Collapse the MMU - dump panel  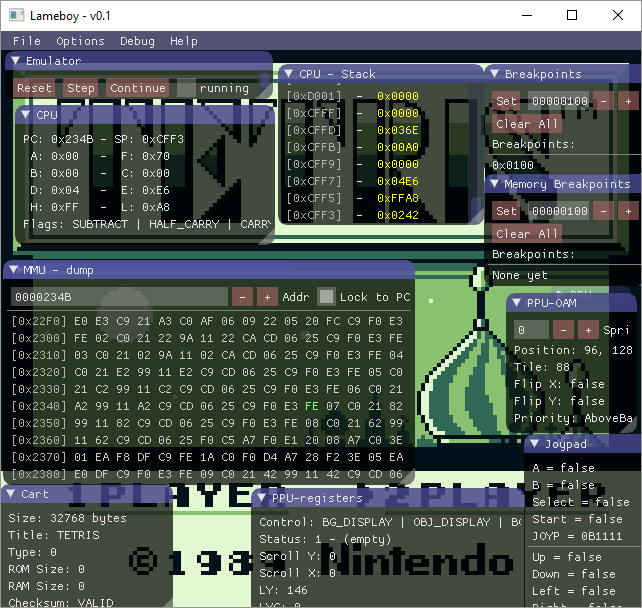pyautogui.click(x=14, y=270)
